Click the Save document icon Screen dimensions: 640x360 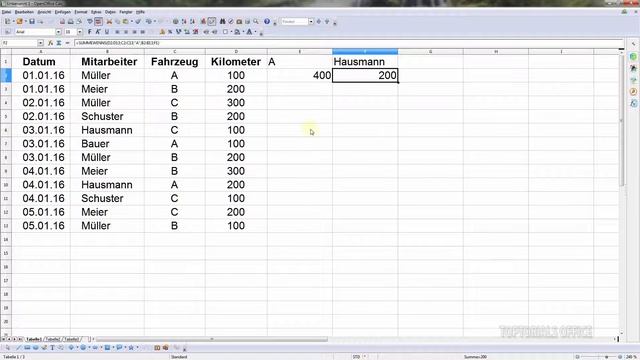[x=32, y=21]
